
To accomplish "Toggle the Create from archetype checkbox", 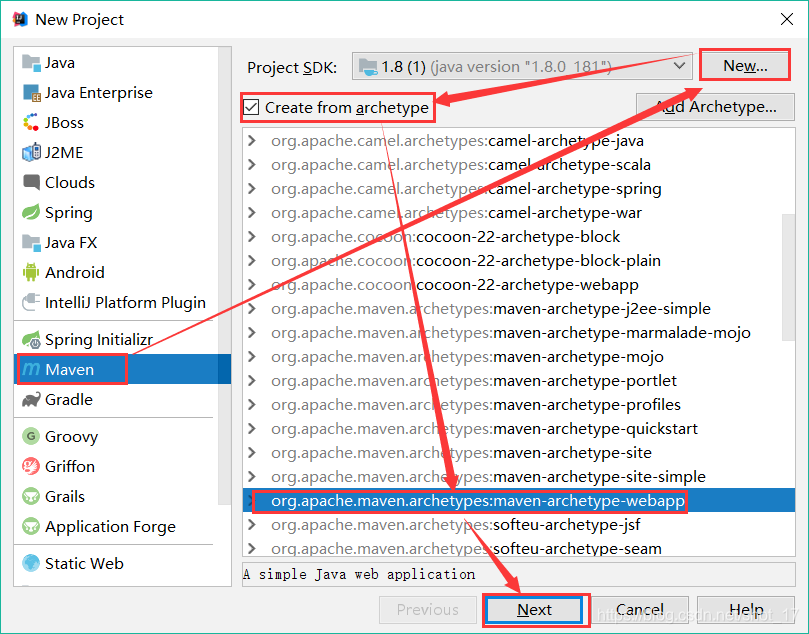I will pyautogui.click(x=251, y=107).
